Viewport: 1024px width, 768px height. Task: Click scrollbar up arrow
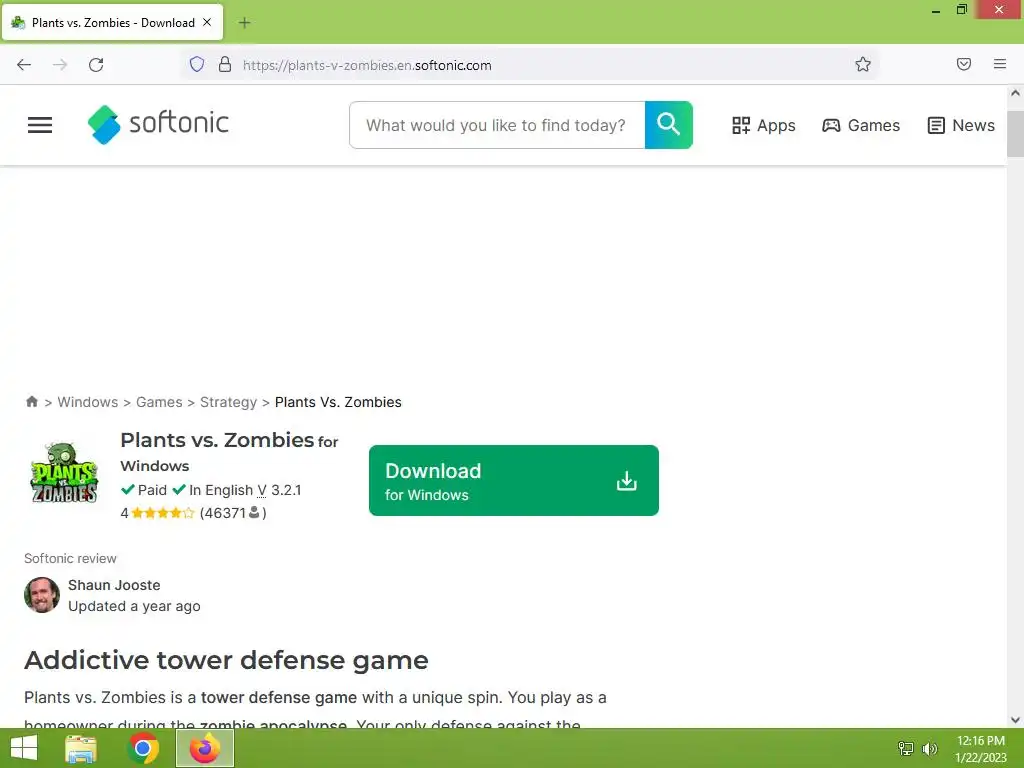point(1015,93)
